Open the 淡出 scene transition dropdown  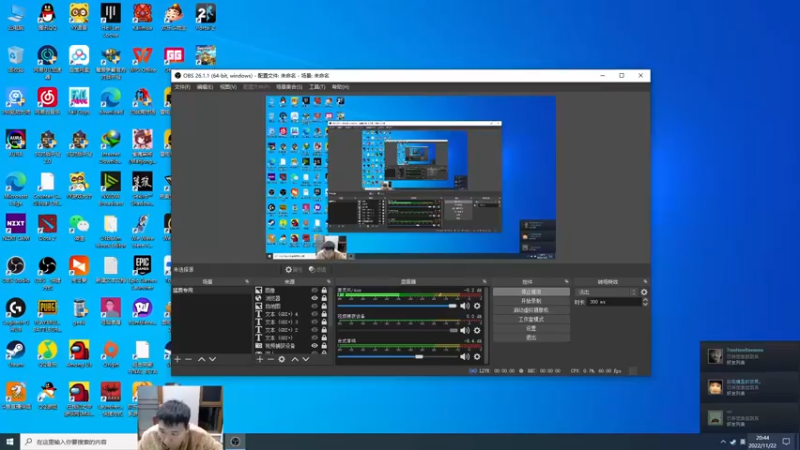(607, 292)
